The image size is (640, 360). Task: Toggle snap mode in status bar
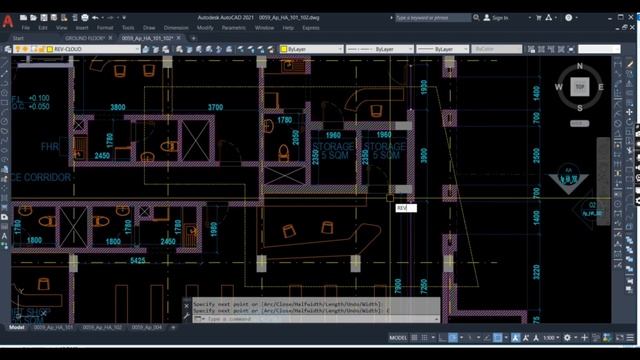point(424,338)
